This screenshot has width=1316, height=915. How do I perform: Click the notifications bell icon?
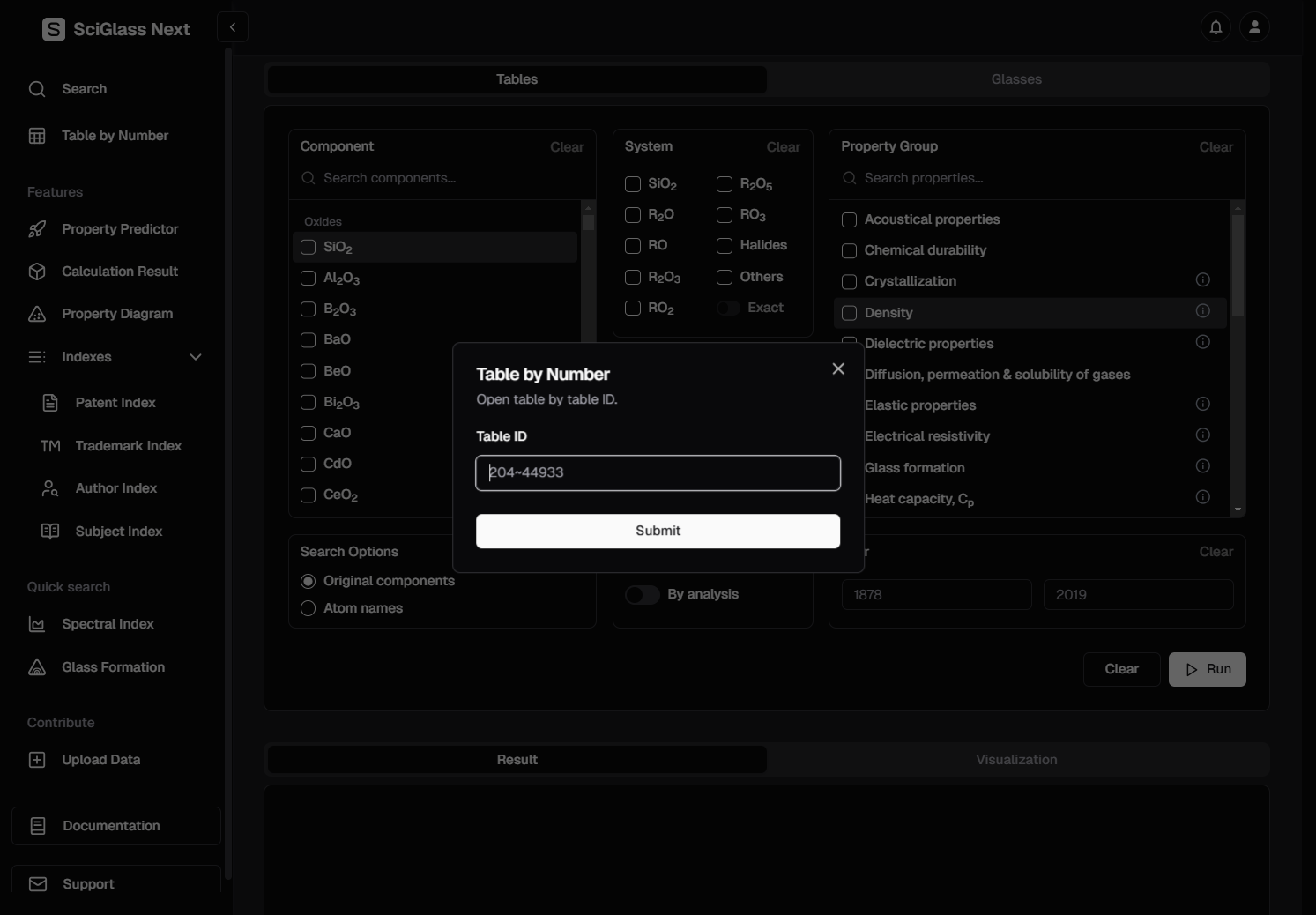click(x=1216, y=27)
